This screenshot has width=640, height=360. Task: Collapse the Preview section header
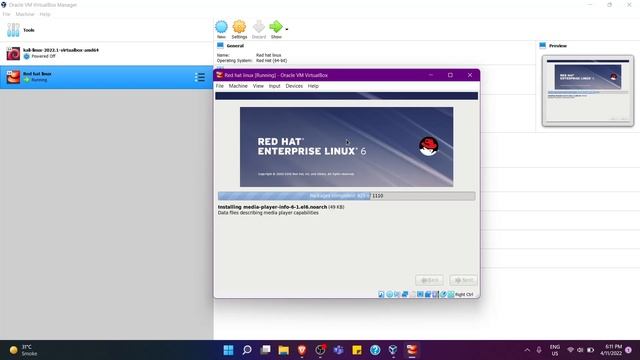click(558, 46)
